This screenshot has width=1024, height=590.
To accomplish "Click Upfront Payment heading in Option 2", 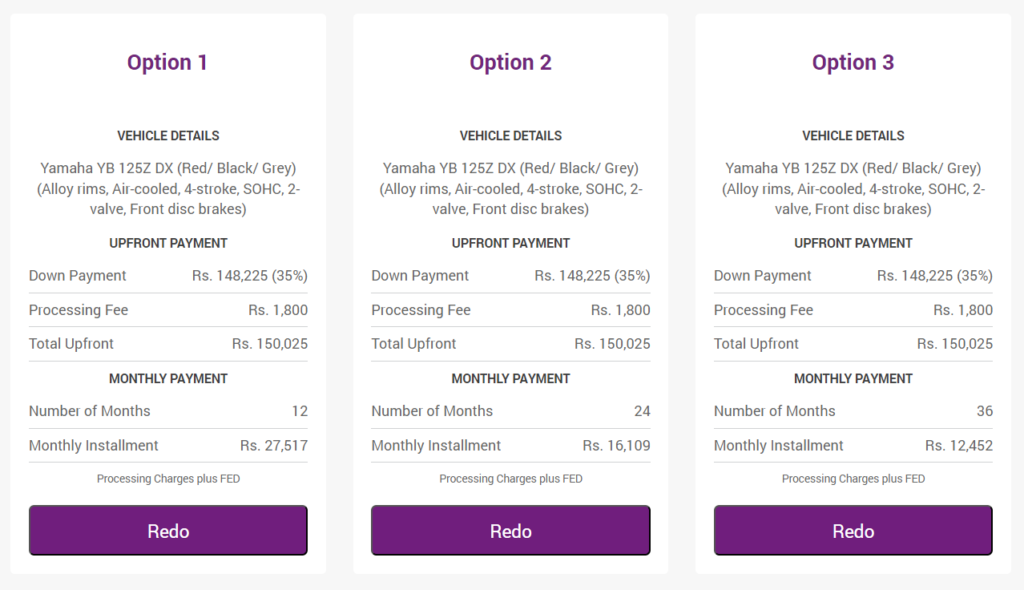I will (511, 243).
